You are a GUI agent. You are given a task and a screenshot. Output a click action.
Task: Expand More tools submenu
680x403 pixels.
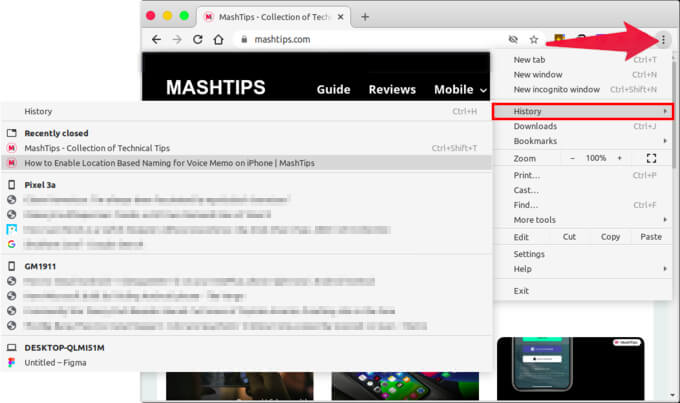click(x=583, y=220)
